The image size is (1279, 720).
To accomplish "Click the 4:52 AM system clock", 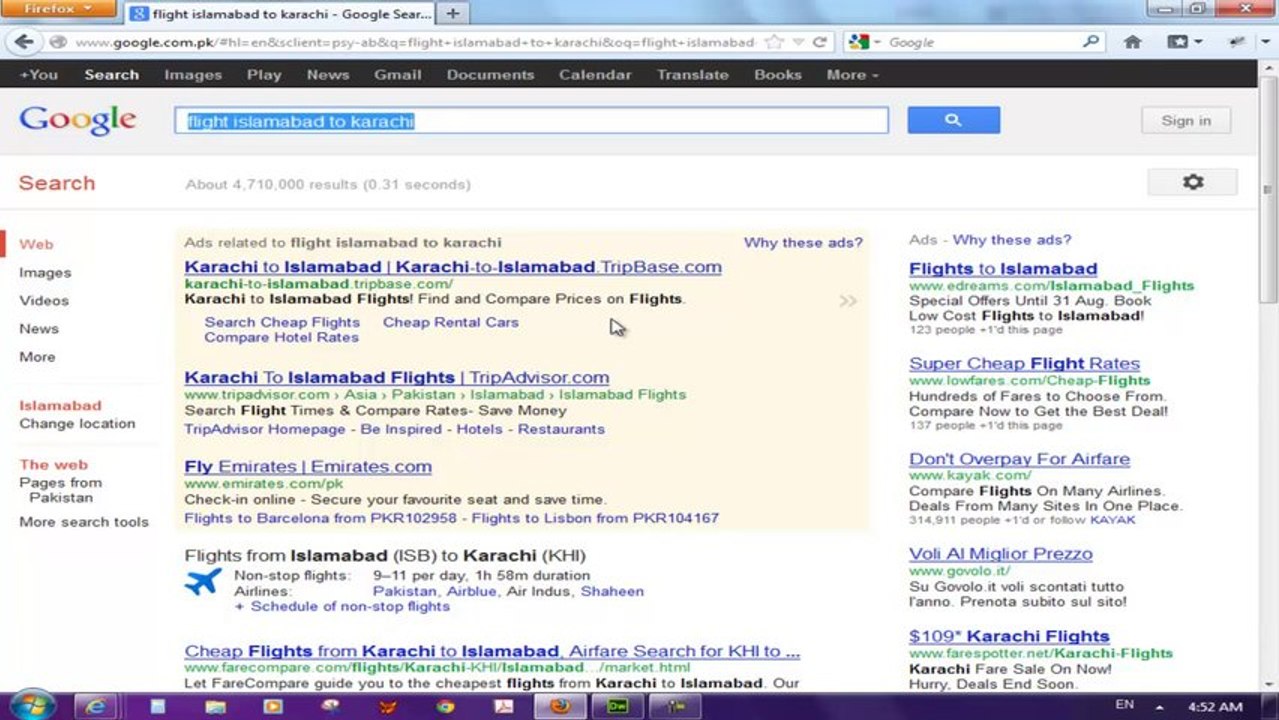I will tap(1215, 706).
